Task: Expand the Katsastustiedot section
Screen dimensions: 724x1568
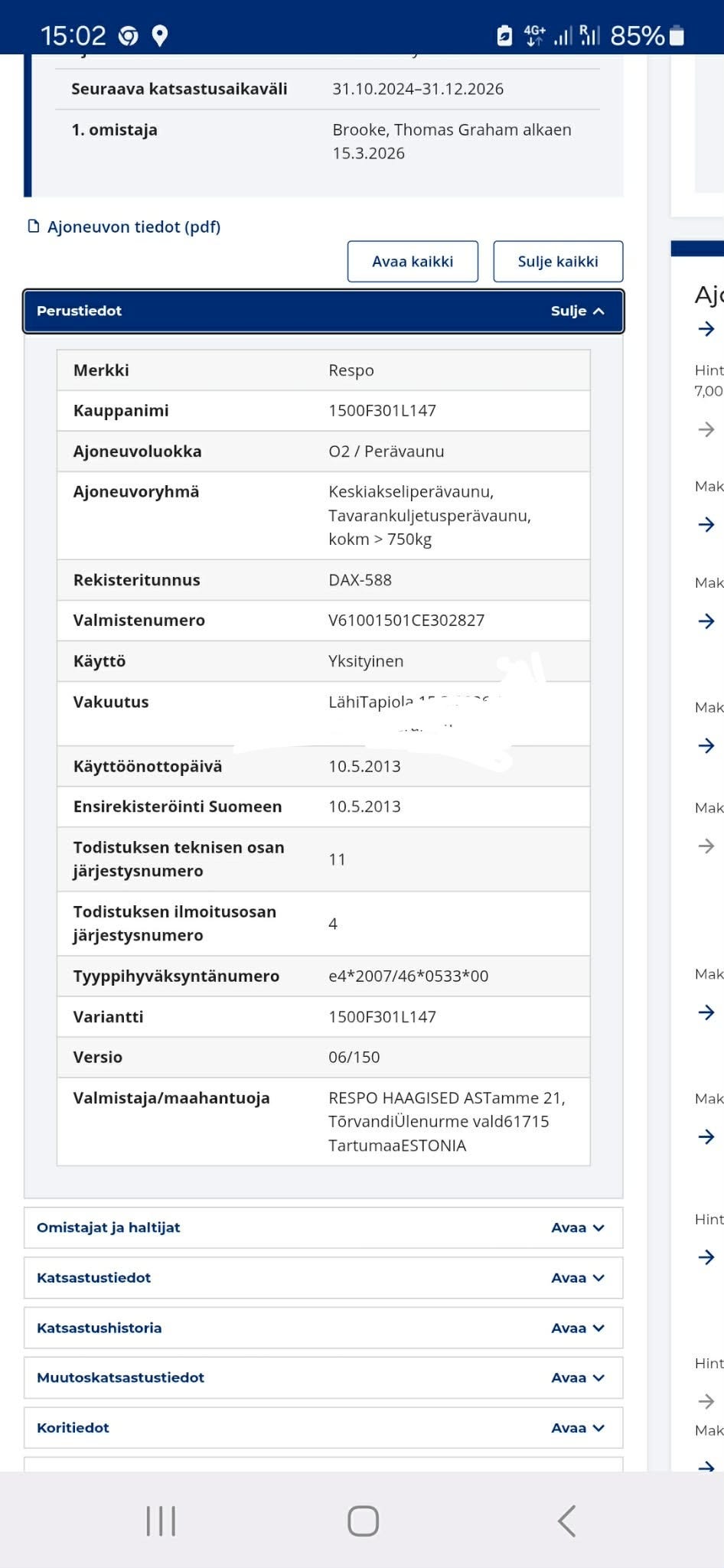Action: pyautogui.click(x=323, y=1277)
